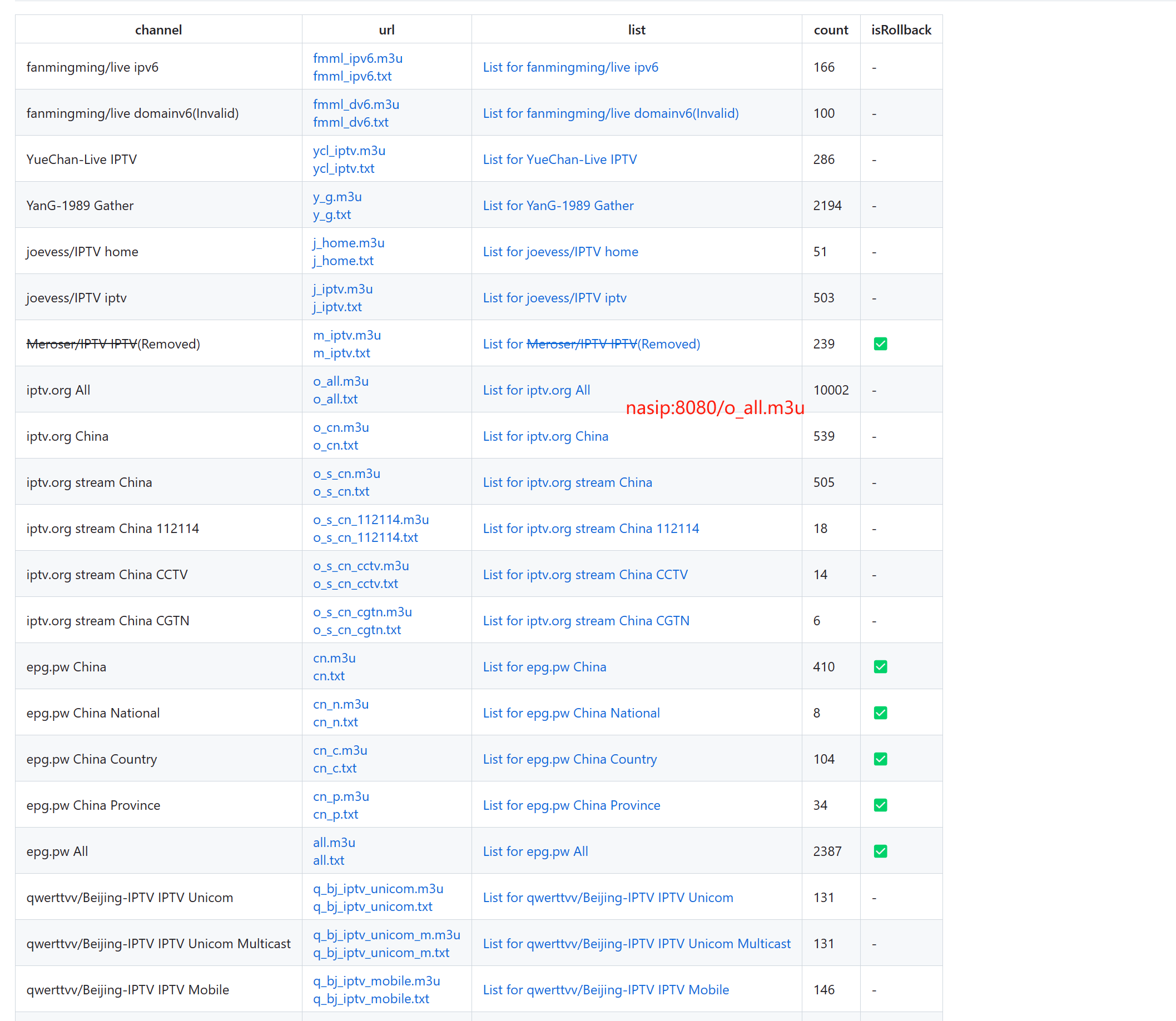Open j_home.txt link
Viewport: 1176px width, 1021px height.
coord(343,260)
